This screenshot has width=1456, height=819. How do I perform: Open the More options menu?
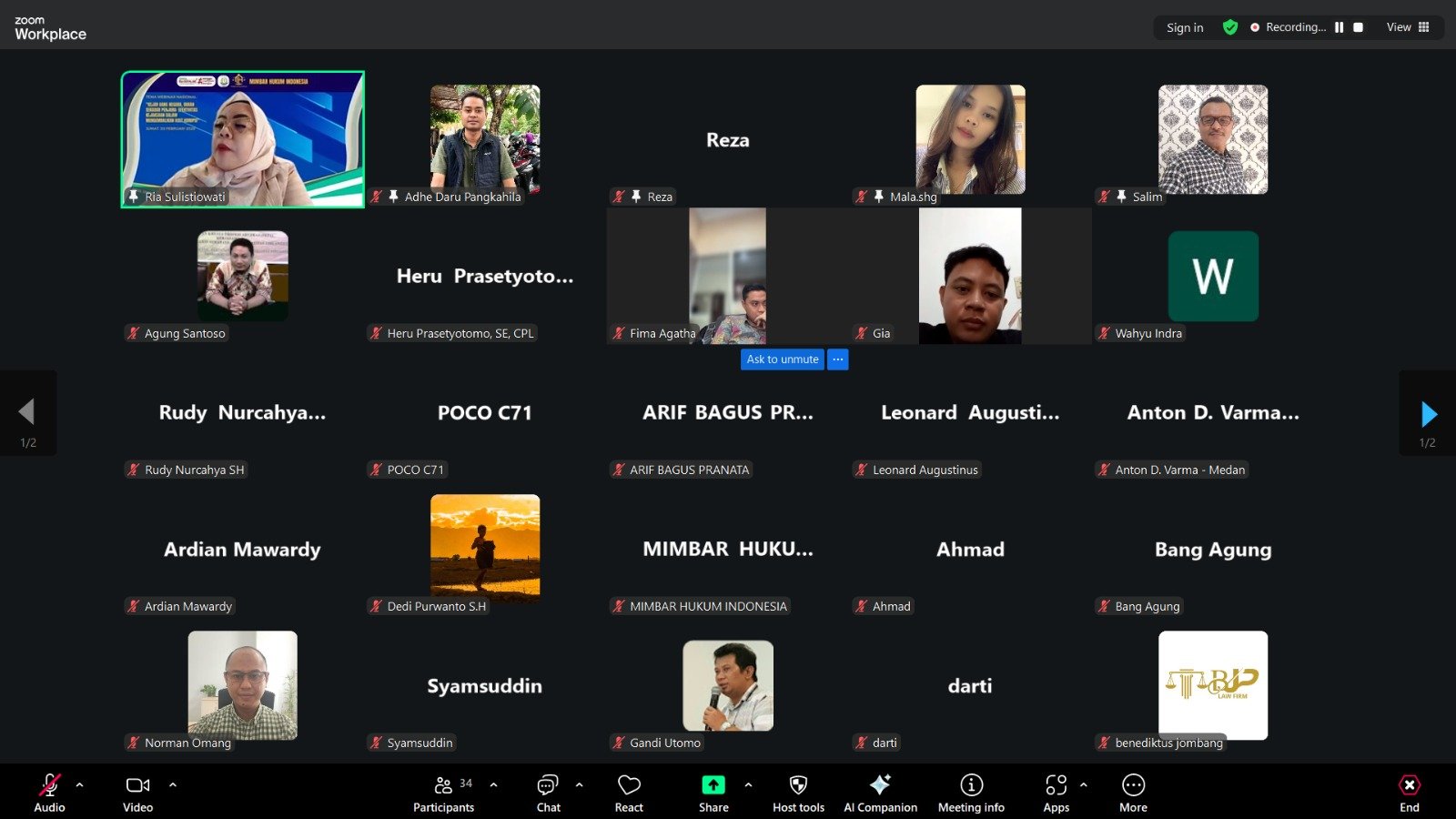[1133, 784]
